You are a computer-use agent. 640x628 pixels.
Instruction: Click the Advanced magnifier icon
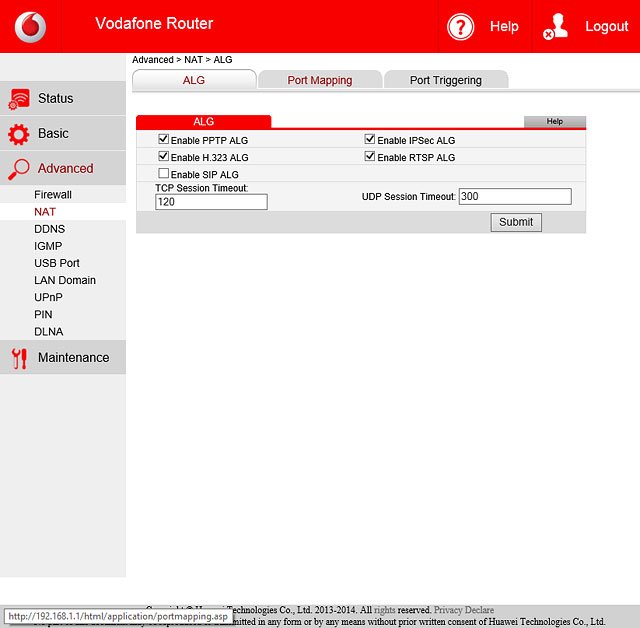pos(19,169)
